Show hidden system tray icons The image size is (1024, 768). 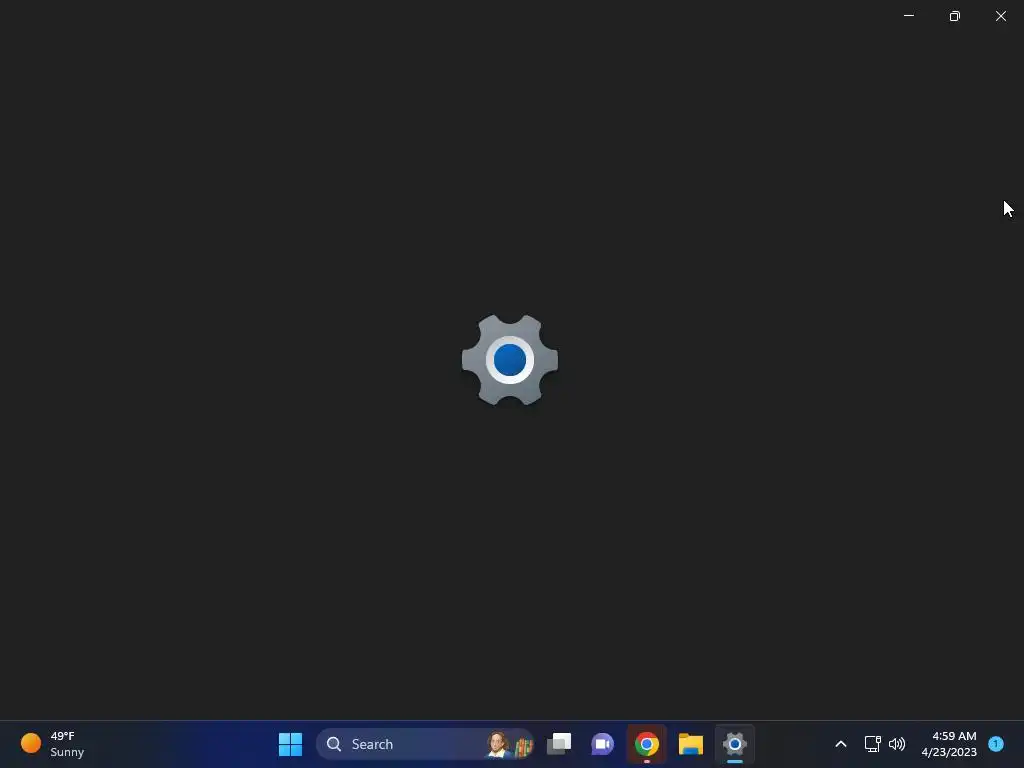coord(840,744)
